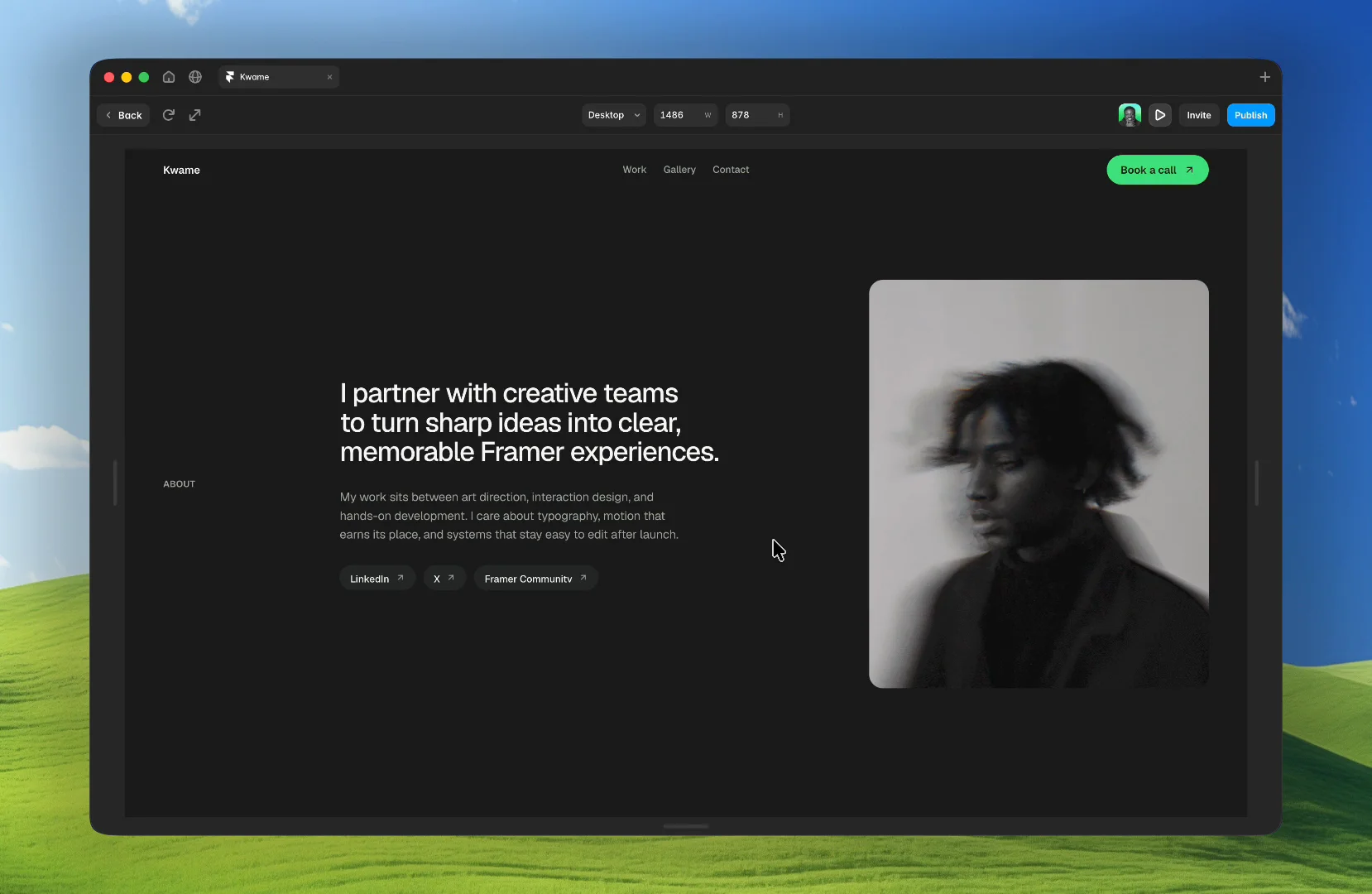This screenshot has height=894, width=1372.
Task: Select the Kwame project tab
Action: [279, 77]
